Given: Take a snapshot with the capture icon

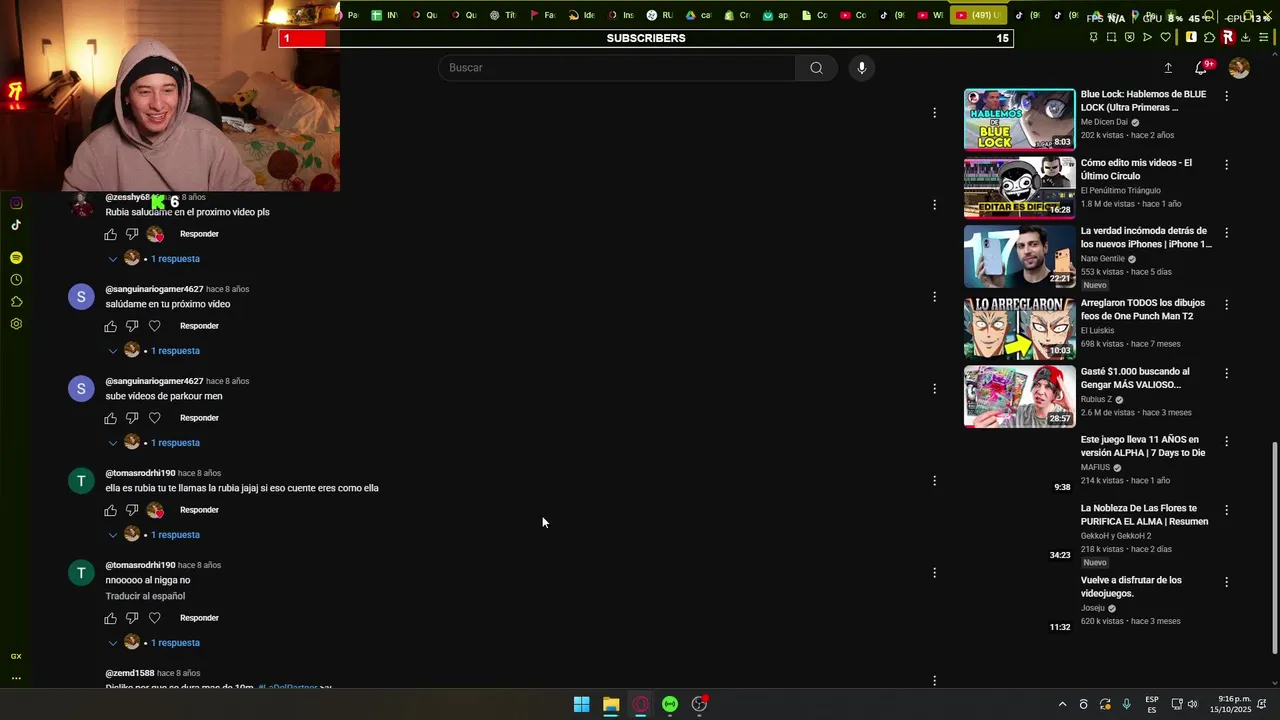Looking at the screenshot, I should (x=1111, y=37).
